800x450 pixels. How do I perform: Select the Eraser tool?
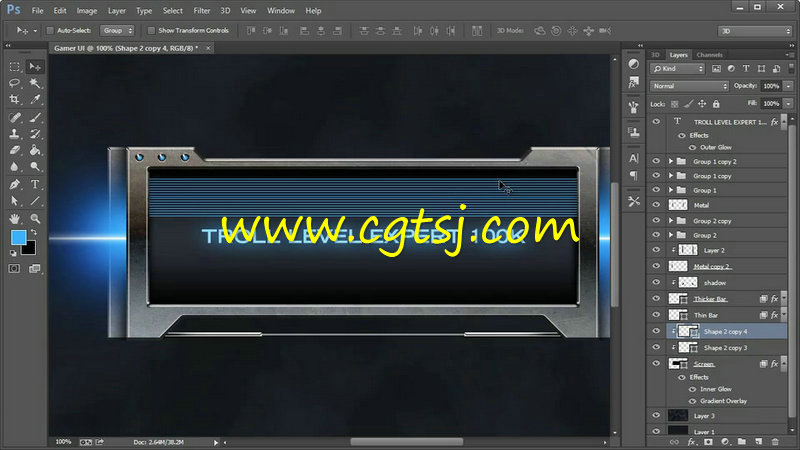point(14,151)
